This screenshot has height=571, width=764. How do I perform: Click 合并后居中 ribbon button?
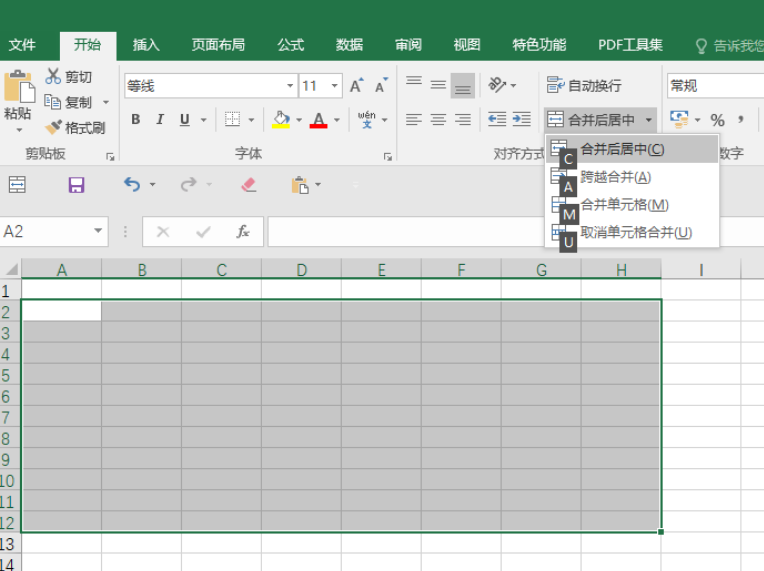pyautogui.click(x=592, y=119)
